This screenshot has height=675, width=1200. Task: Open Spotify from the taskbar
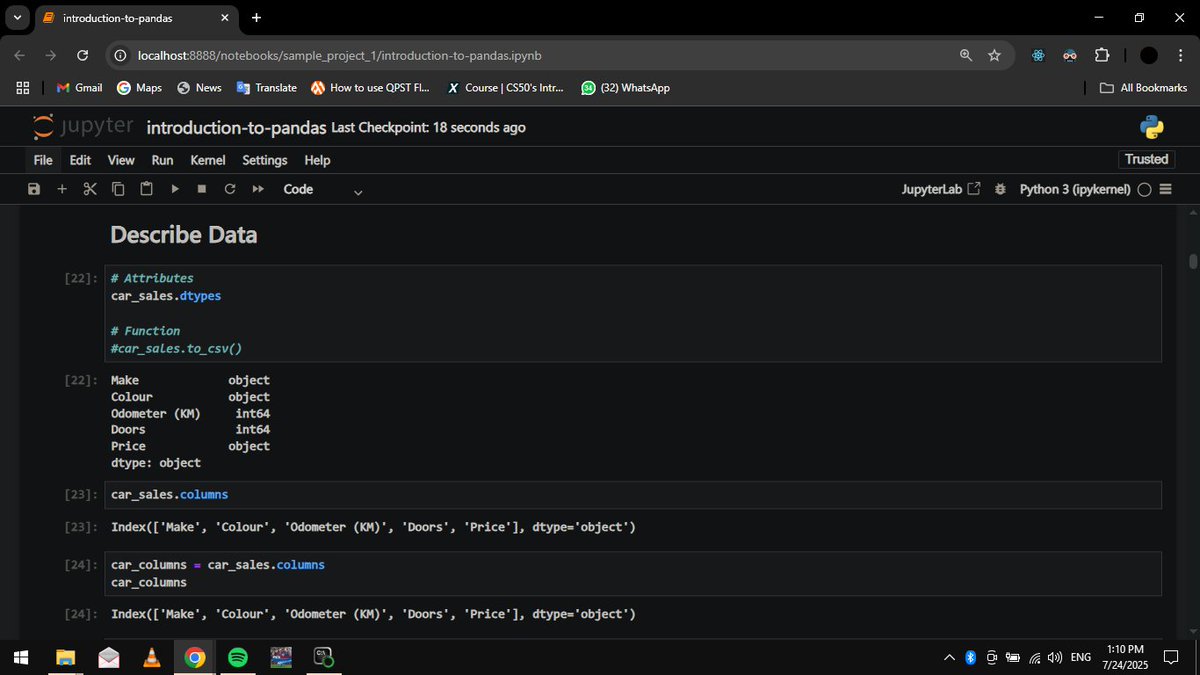(238, 657)
